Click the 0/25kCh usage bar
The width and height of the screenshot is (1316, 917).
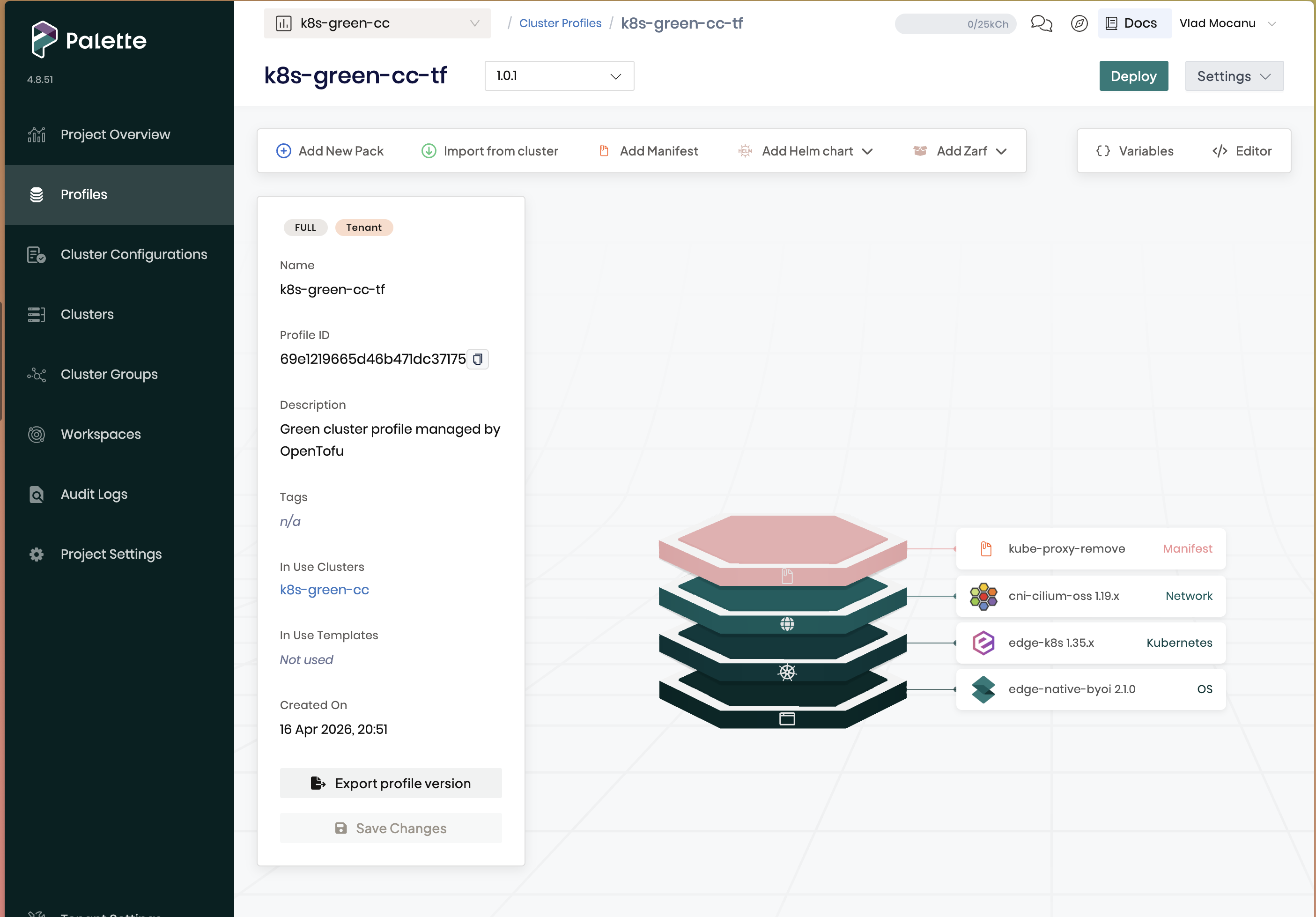(x=955, y=24)
